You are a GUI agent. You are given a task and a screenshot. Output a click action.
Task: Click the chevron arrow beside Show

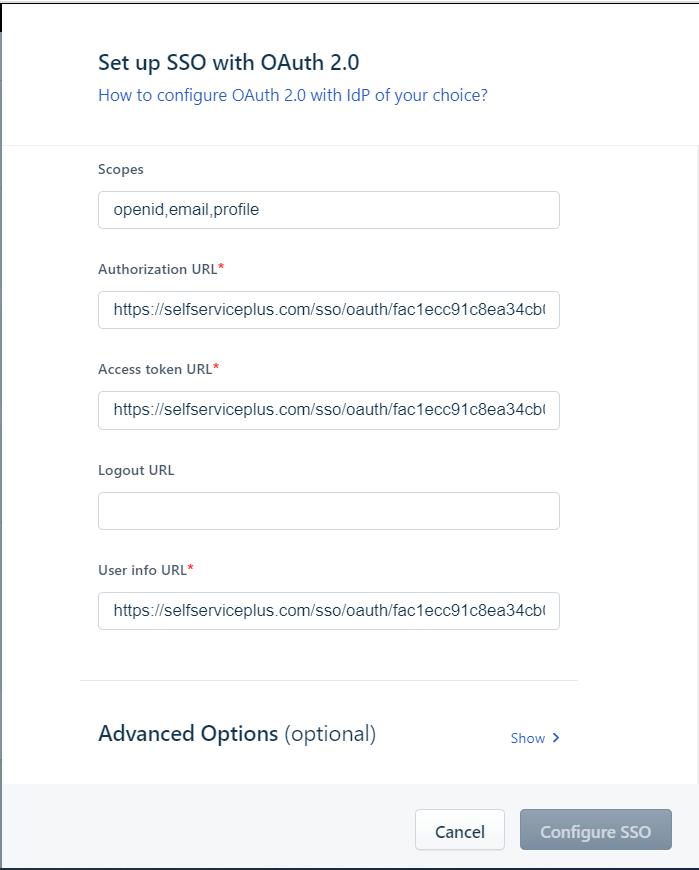point(556,738)
